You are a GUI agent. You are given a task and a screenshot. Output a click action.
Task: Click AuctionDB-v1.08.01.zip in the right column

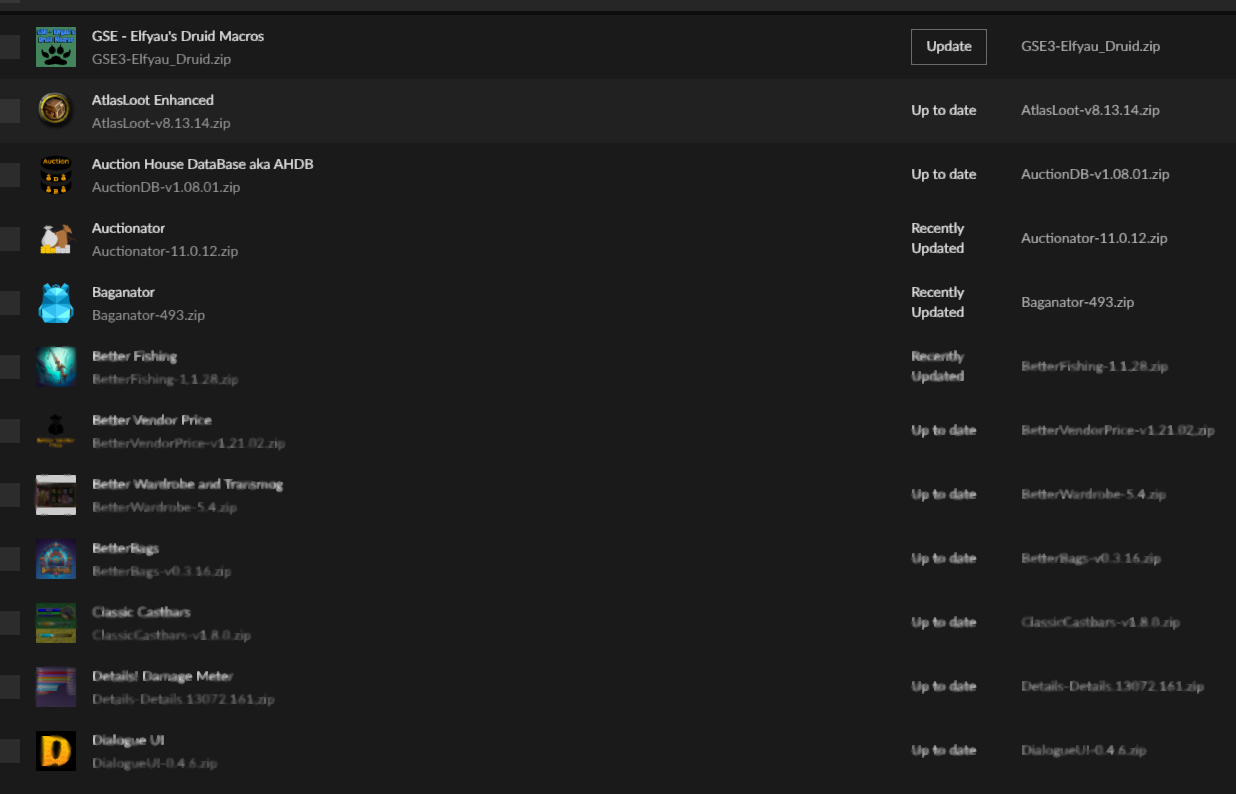pos(1095,174)
